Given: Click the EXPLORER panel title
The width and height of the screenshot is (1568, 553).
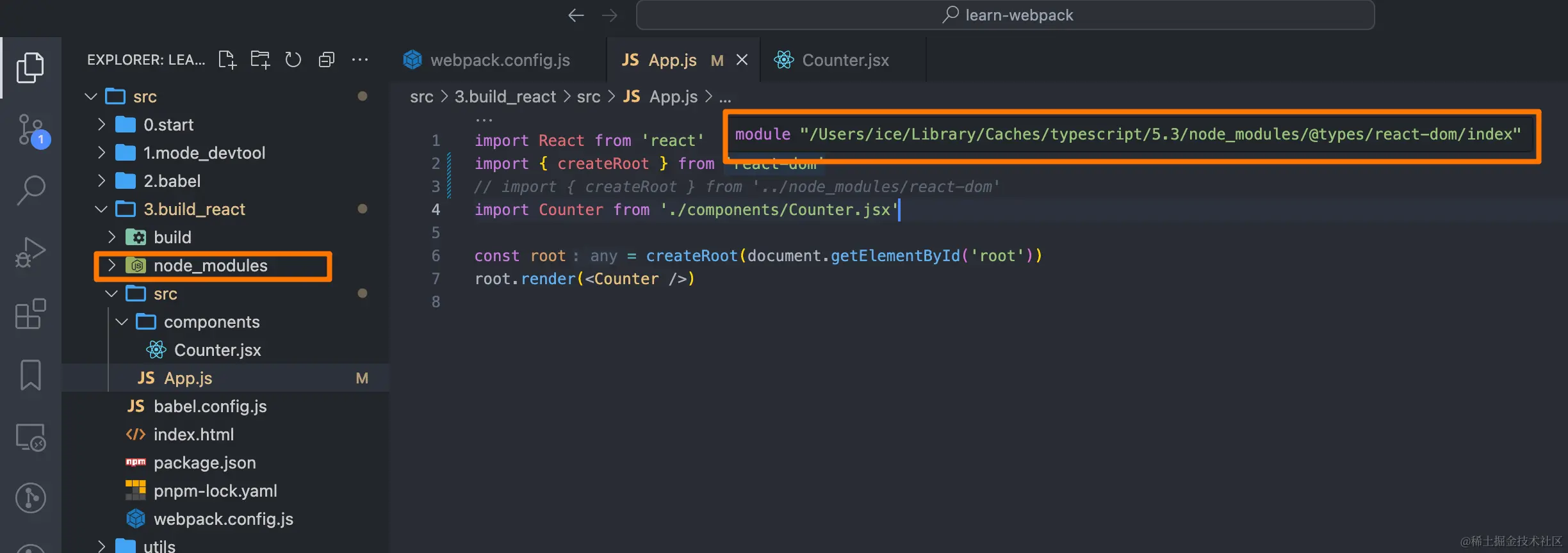Looking at the screenshot, I should (146, 60).
